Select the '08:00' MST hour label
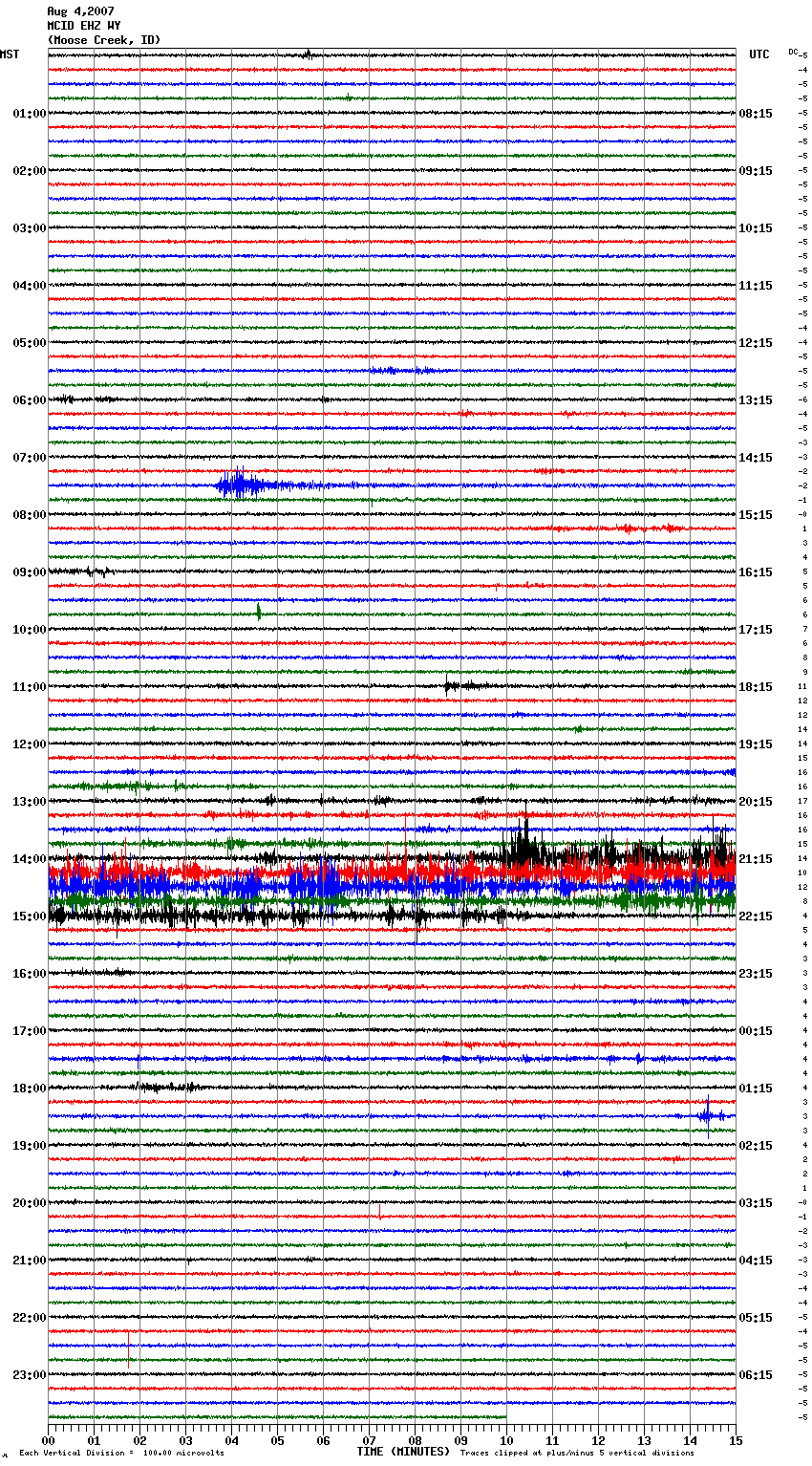The height and width of the screenshot is (1466, 812). pos(29,515)
